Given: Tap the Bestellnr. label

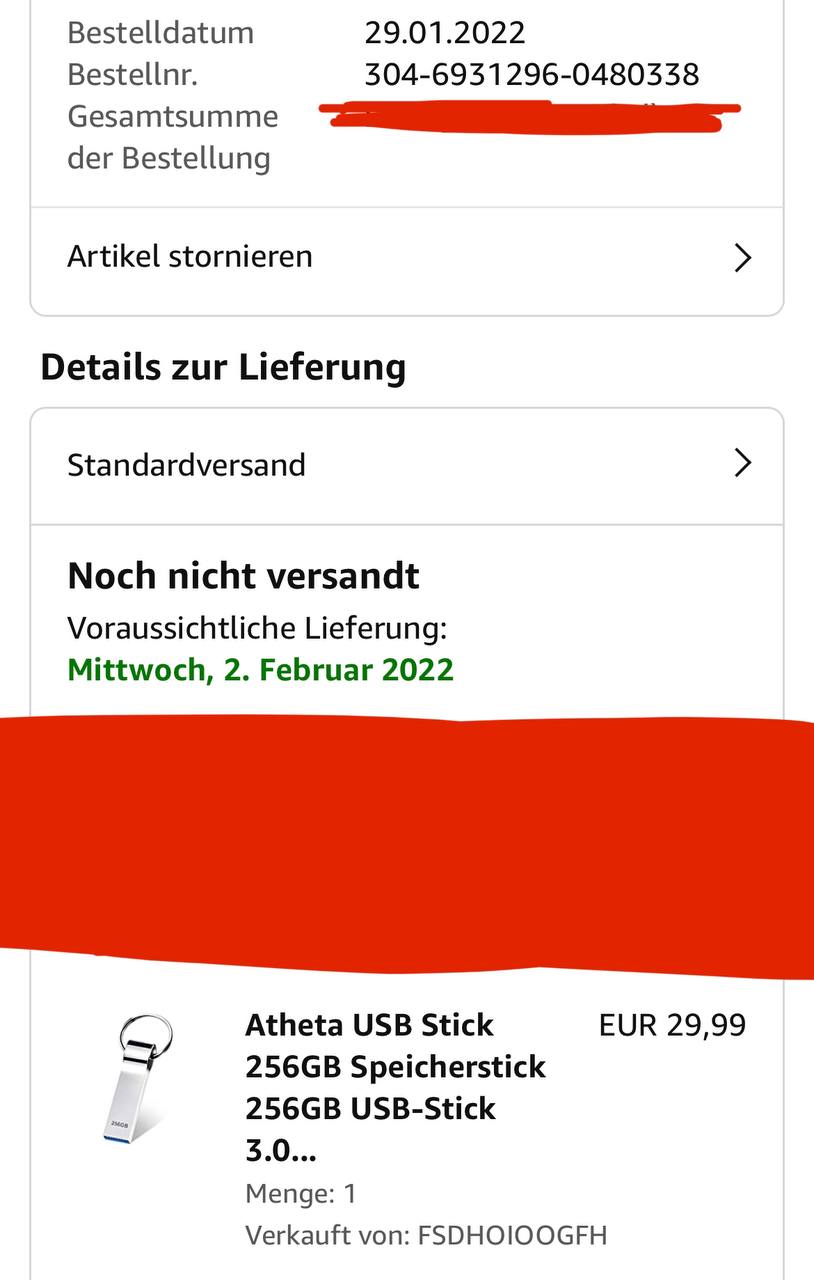Looking at the screenshot, I should [x=132, y=75].
